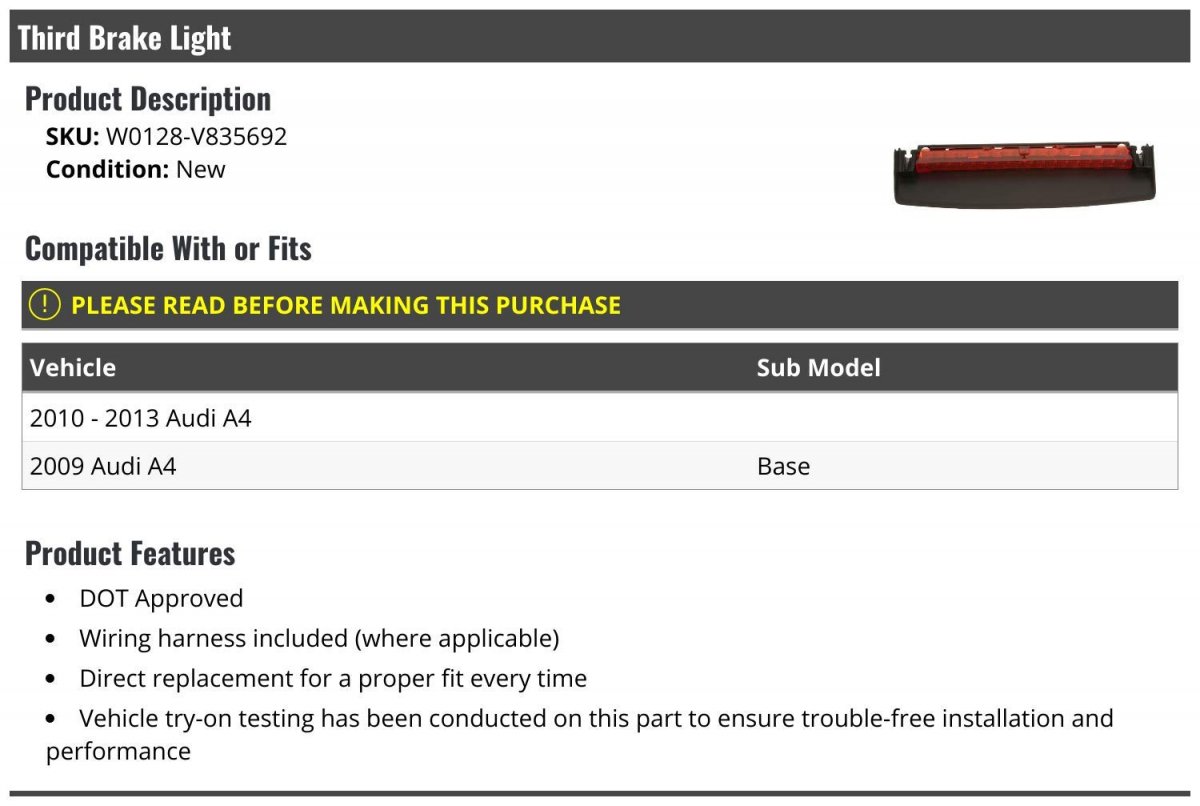Select the SKU number W0128-V835692
1200x806 pixels.
coord(196,136)
